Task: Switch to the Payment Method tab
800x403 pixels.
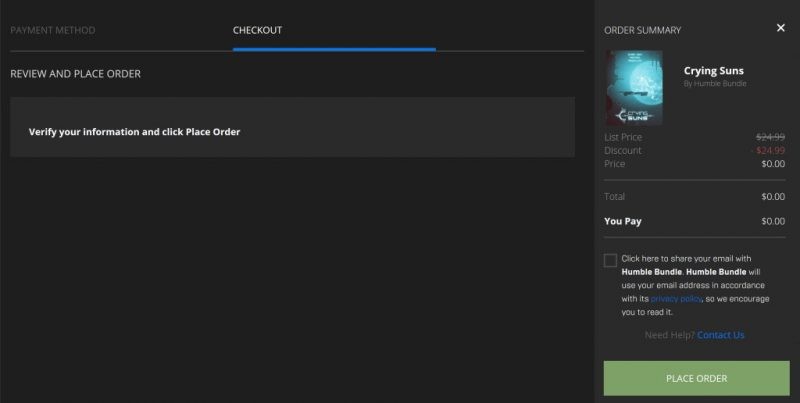Action: 53,30
